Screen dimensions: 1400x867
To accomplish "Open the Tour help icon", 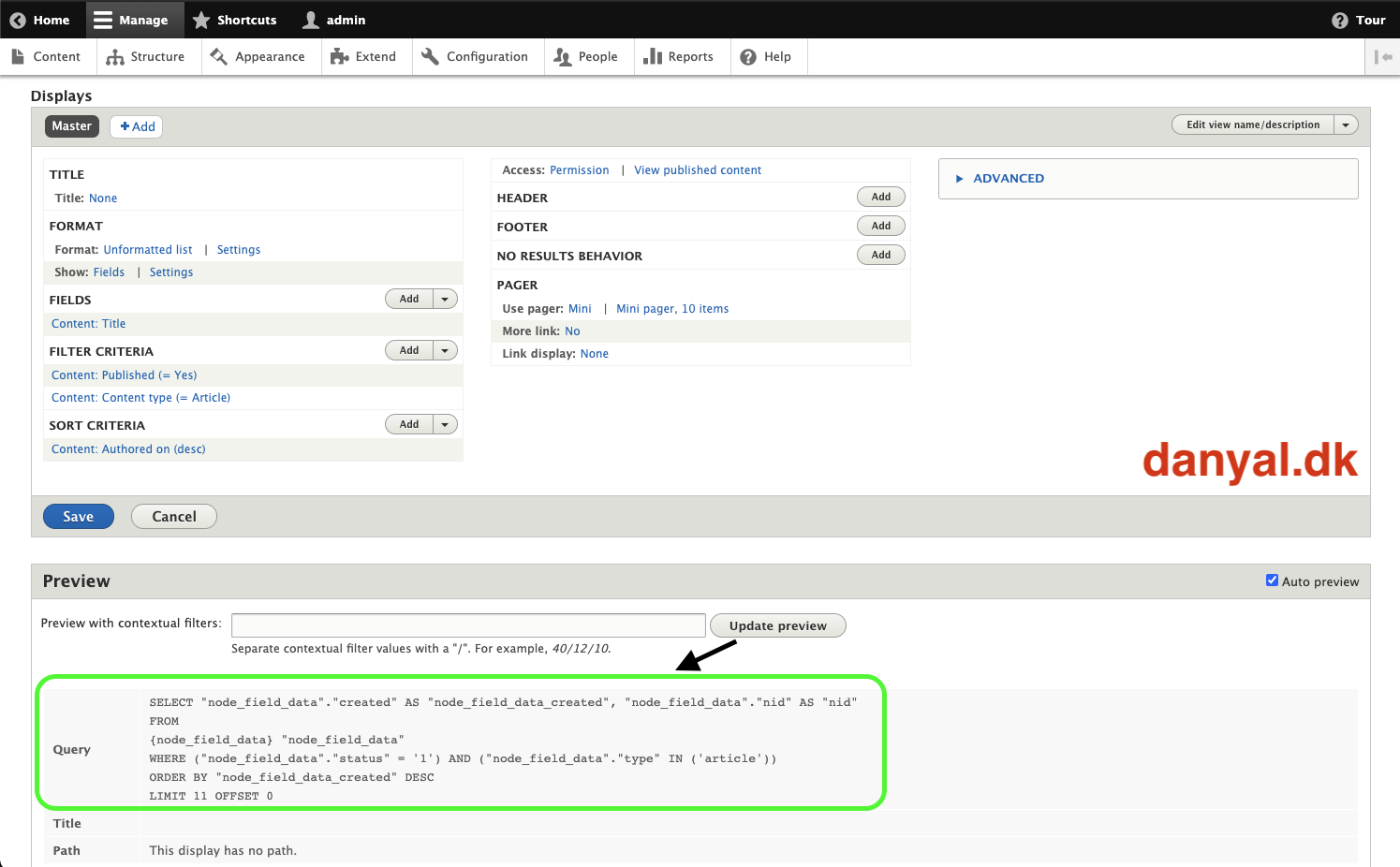I will pyautogui.click(x=1340, y=20).
